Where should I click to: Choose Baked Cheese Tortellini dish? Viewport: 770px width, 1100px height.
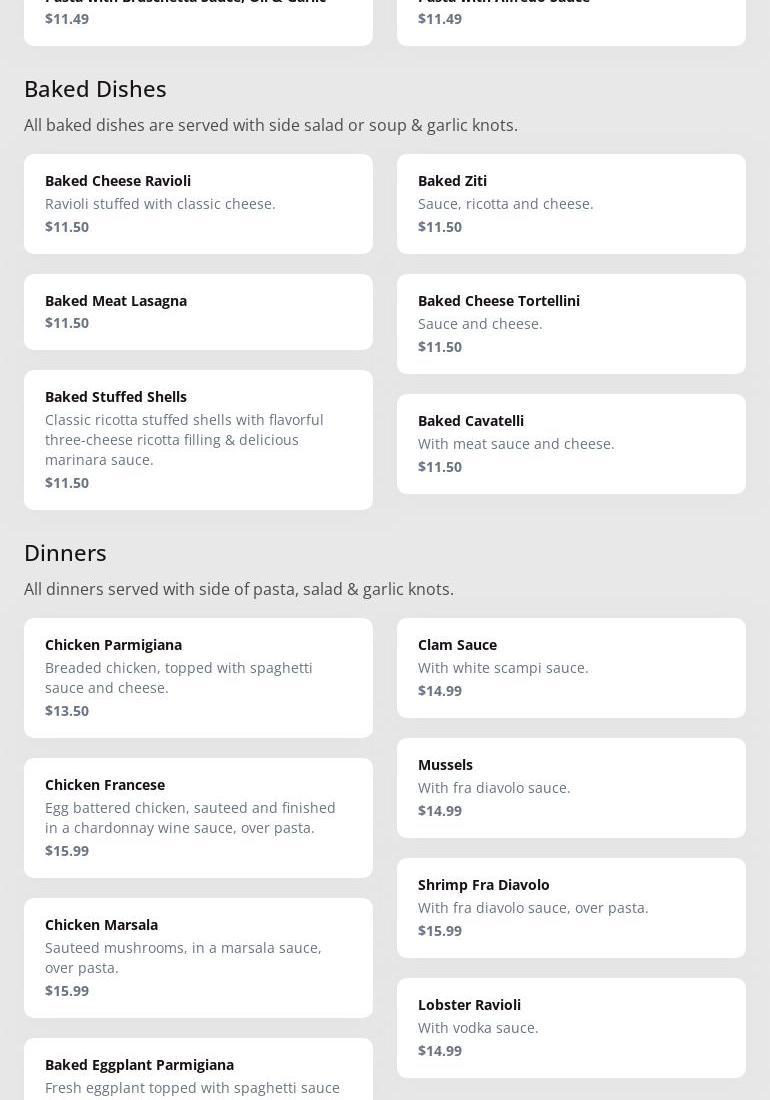pyautogui.click(x=571, y=323)
